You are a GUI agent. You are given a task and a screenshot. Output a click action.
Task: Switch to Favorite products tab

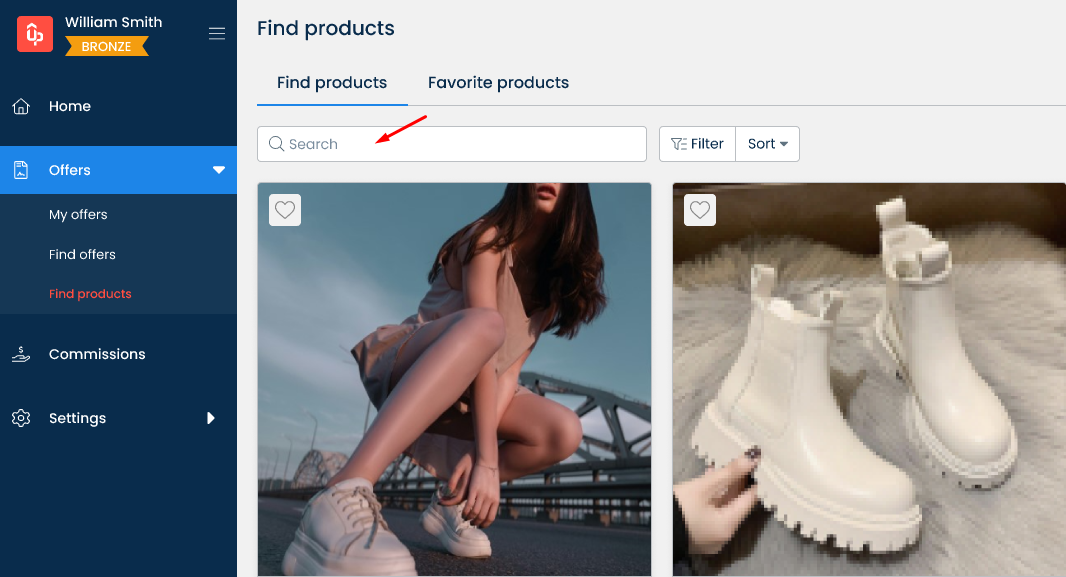point(498,83)
